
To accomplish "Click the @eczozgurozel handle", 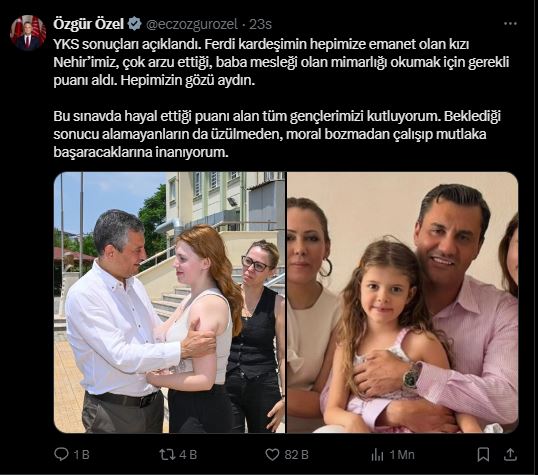I will click(x=192, y=24).
